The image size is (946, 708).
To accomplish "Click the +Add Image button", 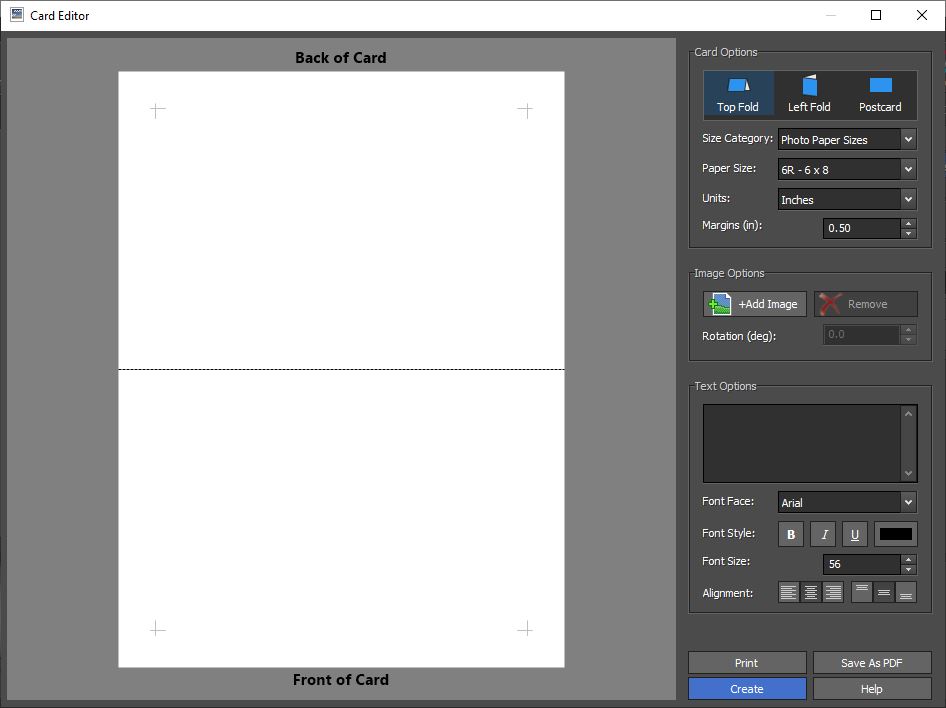I will pos(755,304).
